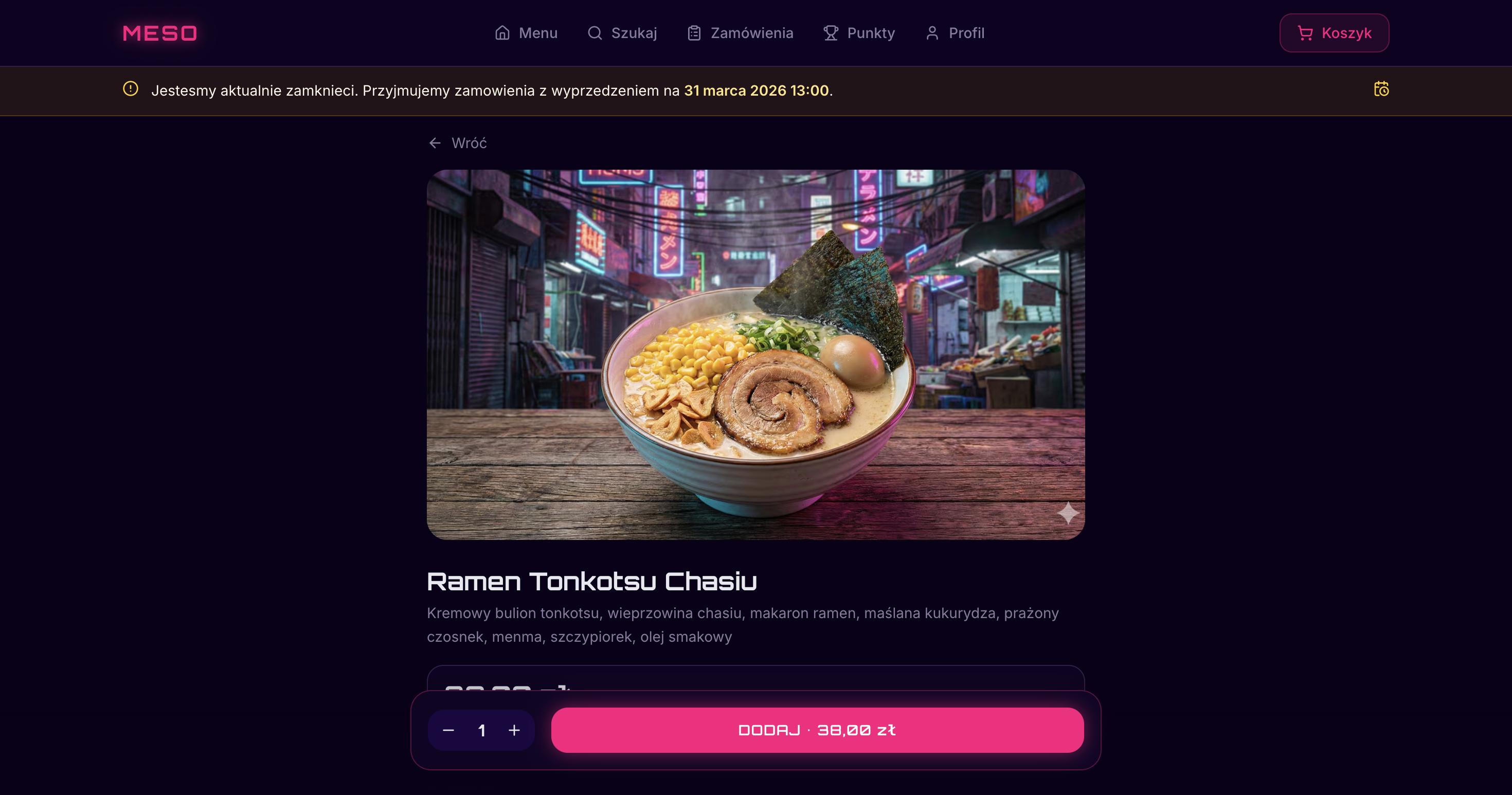The width and height of the screenshot is (1512, 795).
Task: Click the person icon beside Profil
Action: (x=932, y=33)
